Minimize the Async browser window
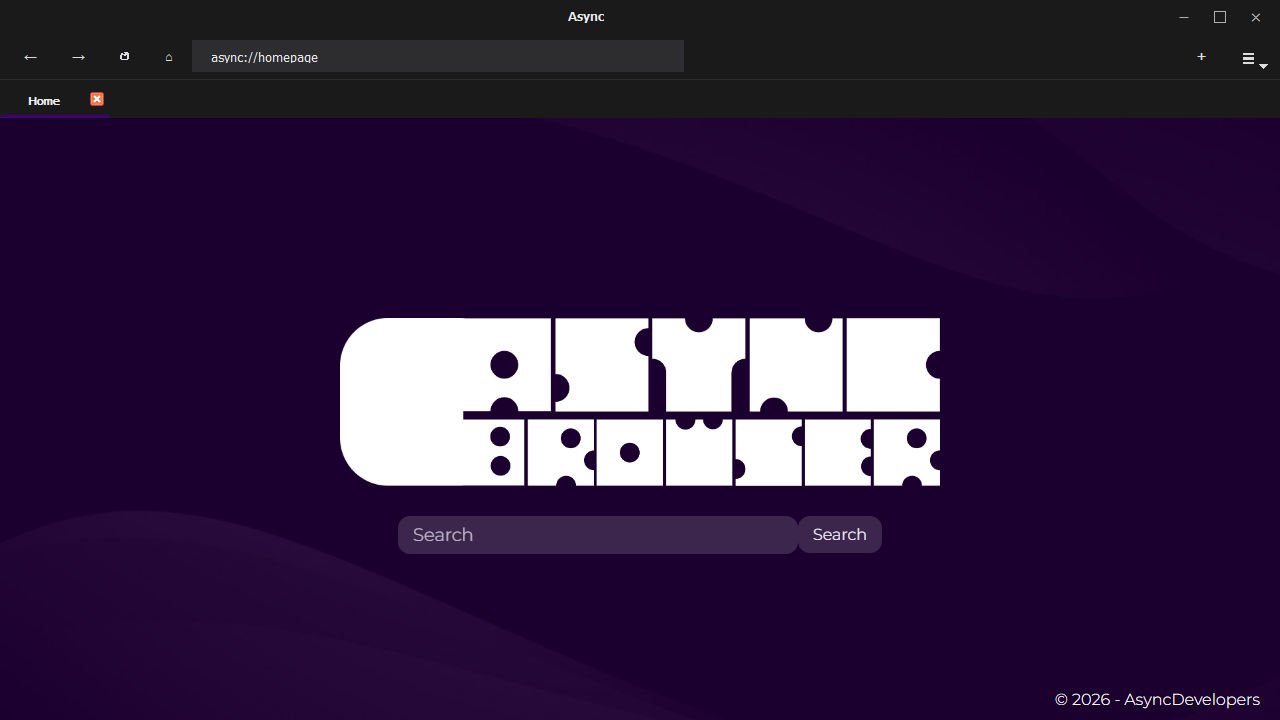Image resolution: width=1280 pixels, height=720 pixels. coord(1184,17)
